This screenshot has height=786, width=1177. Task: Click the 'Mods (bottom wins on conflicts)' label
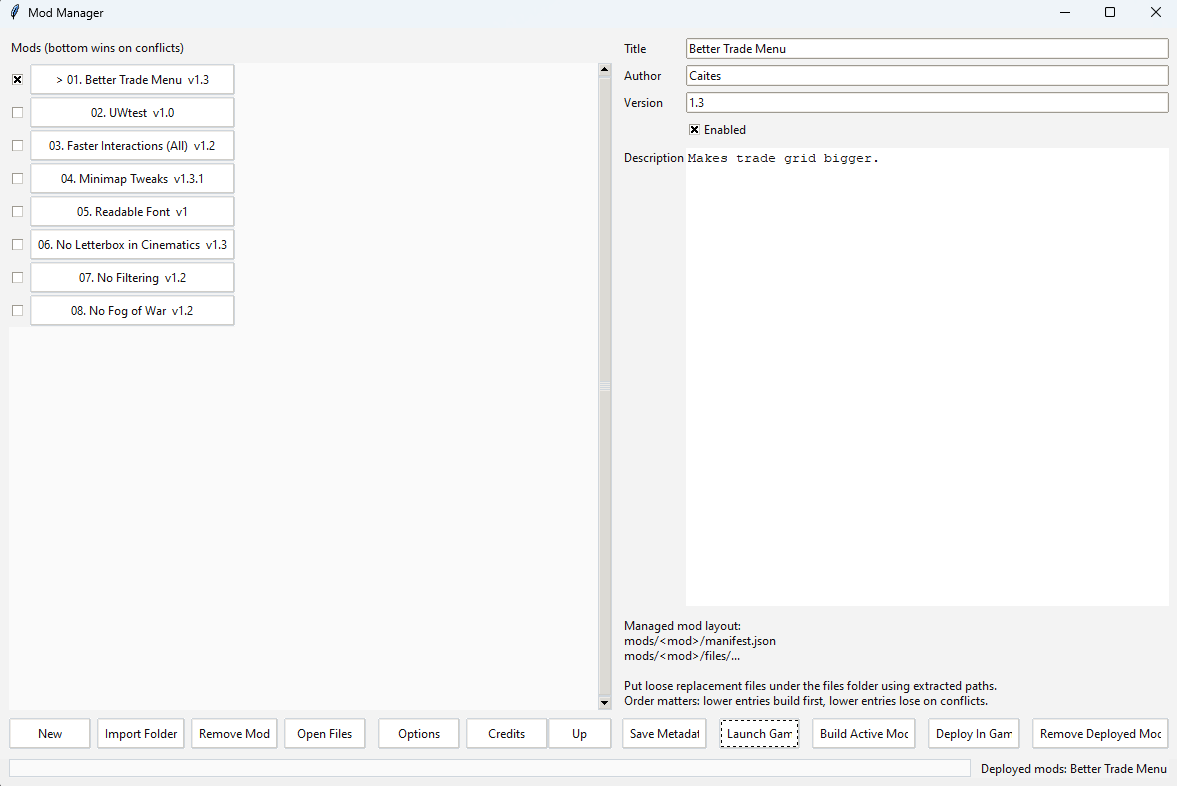click(98, 48)
